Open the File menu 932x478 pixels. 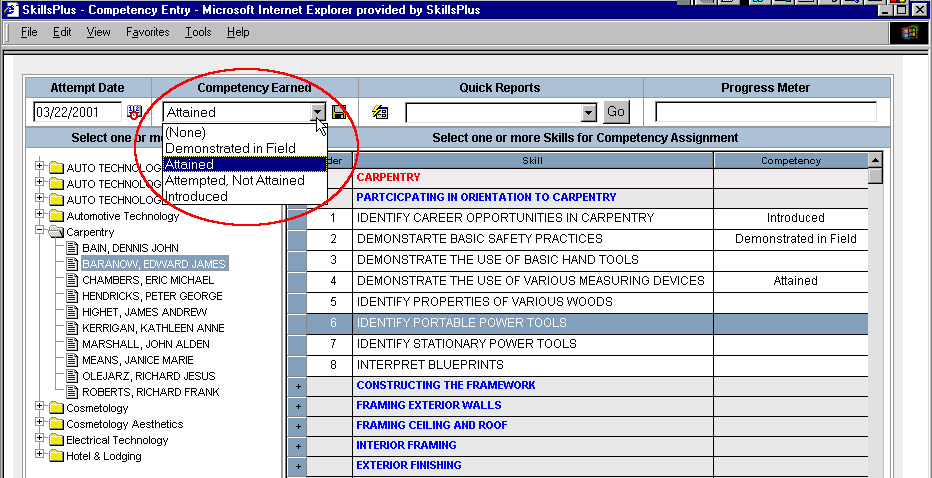tap(29, 32)
